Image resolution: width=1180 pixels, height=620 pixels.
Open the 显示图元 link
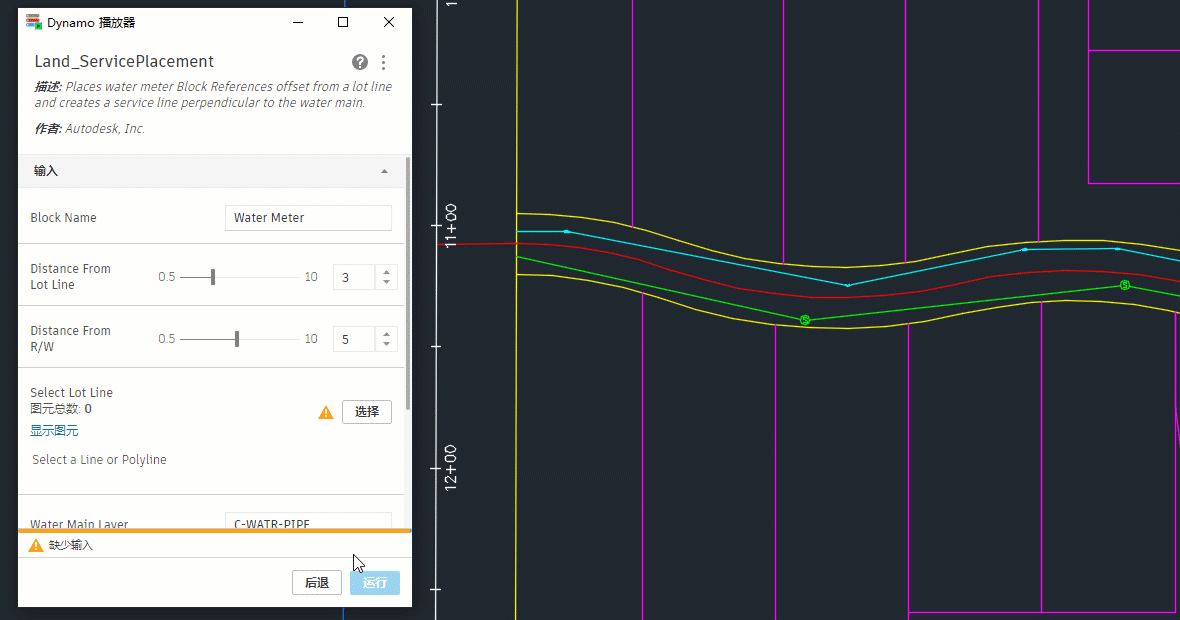(x=54, y=430)
